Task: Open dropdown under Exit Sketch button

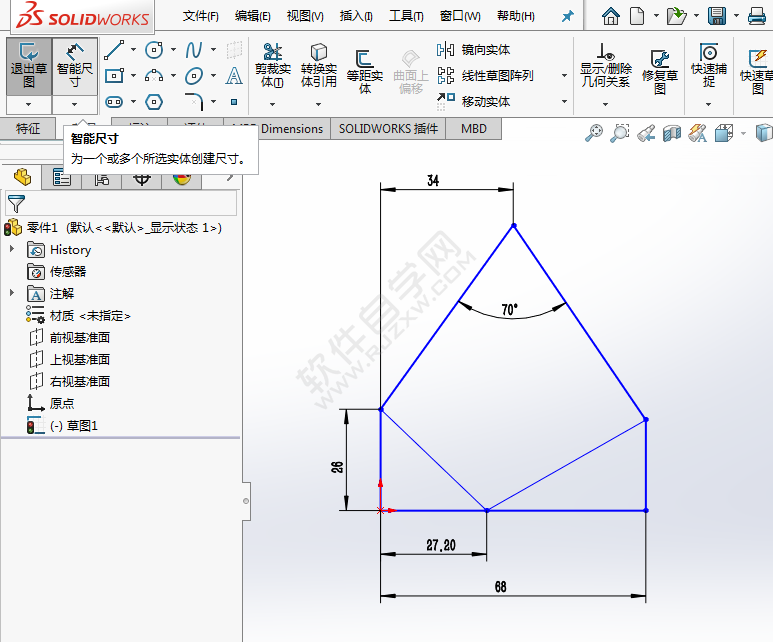Action: click(x=29, y=104)
